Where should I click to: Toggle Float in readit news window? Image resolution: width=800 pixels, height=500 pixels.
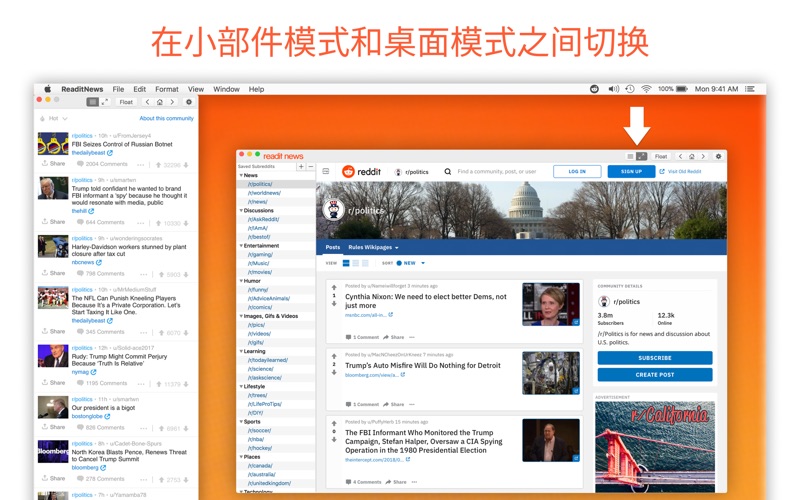coord(661,156)
